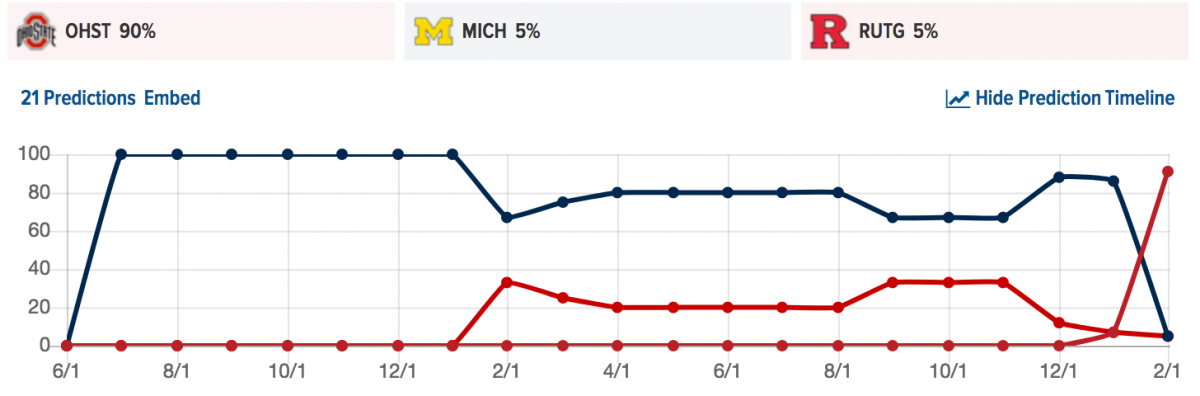
Task: Click the first navy 100 point after 6/1
Action: (122, 154)
